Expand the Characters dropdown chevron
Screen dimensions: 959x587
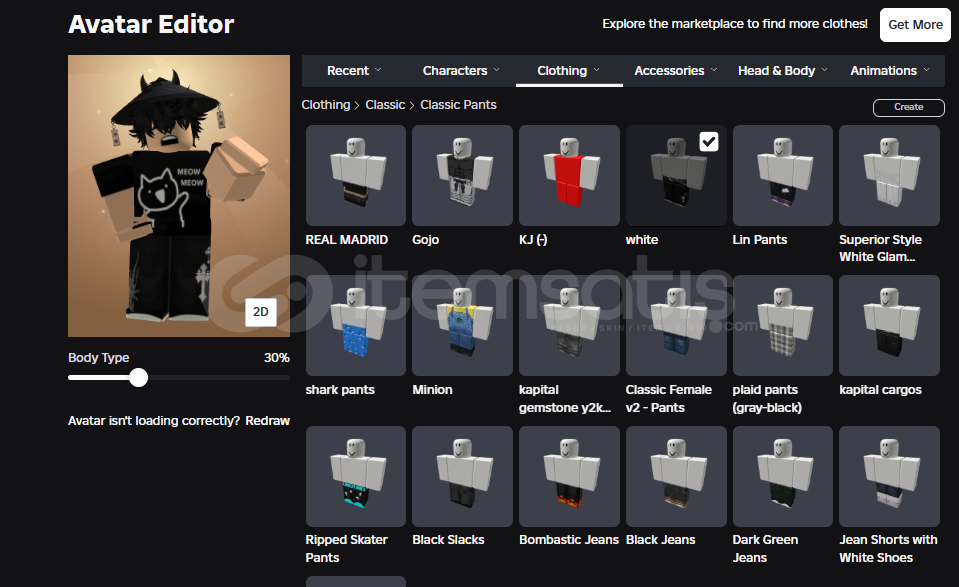[497, 70]
